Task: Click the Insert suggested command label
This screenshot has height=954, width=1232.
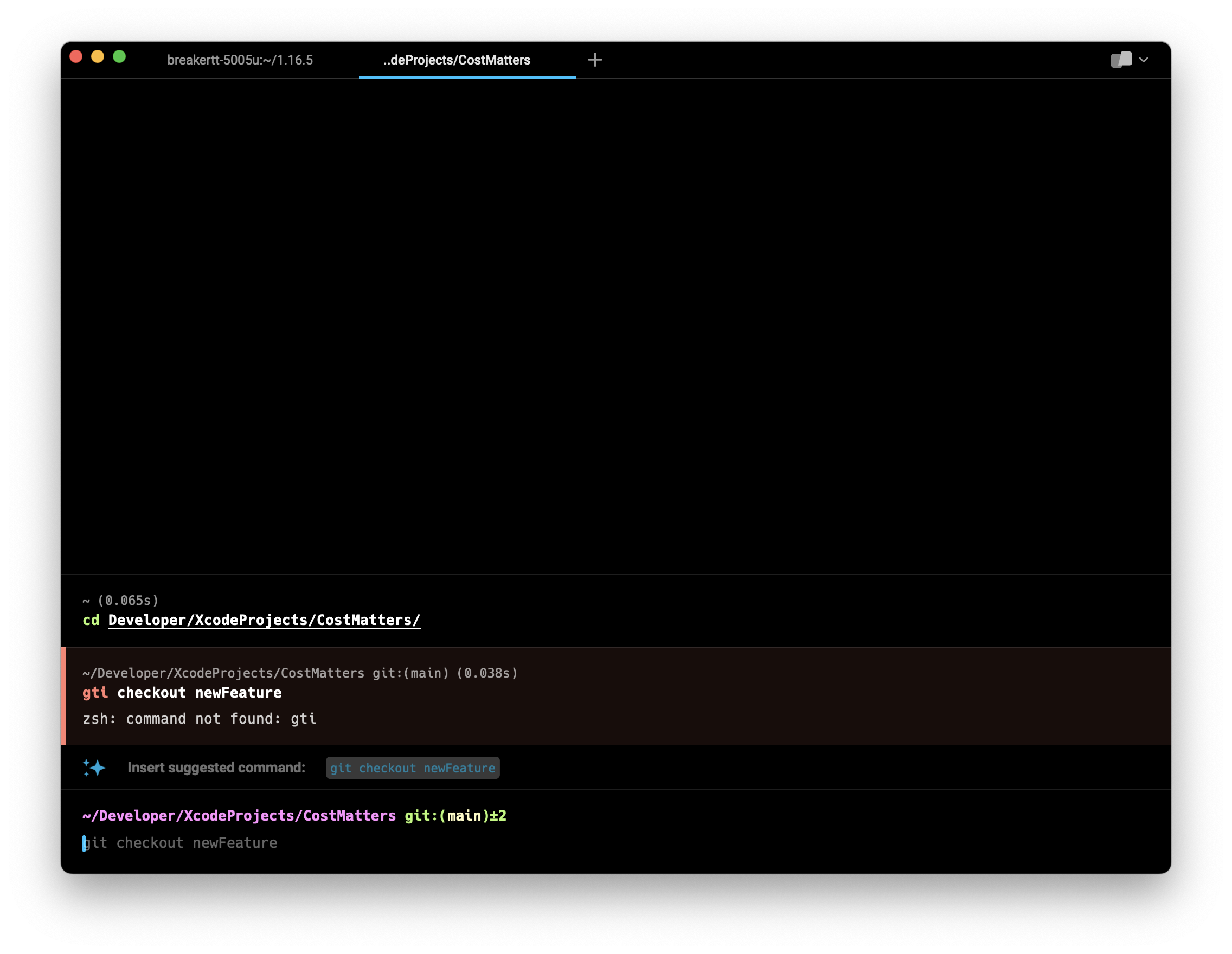Action: click(216, 768)
